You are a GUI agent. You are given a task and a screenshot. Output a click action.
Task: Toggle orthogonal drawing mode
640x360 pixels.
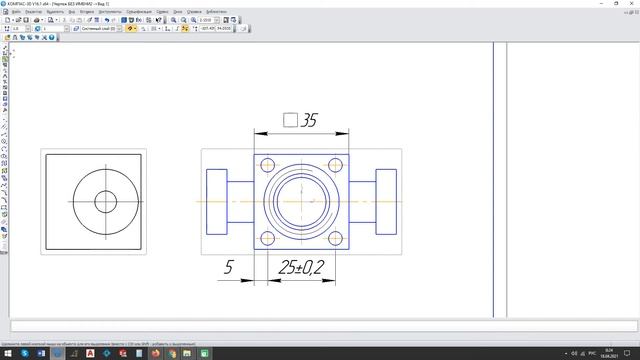click(177, 29)
